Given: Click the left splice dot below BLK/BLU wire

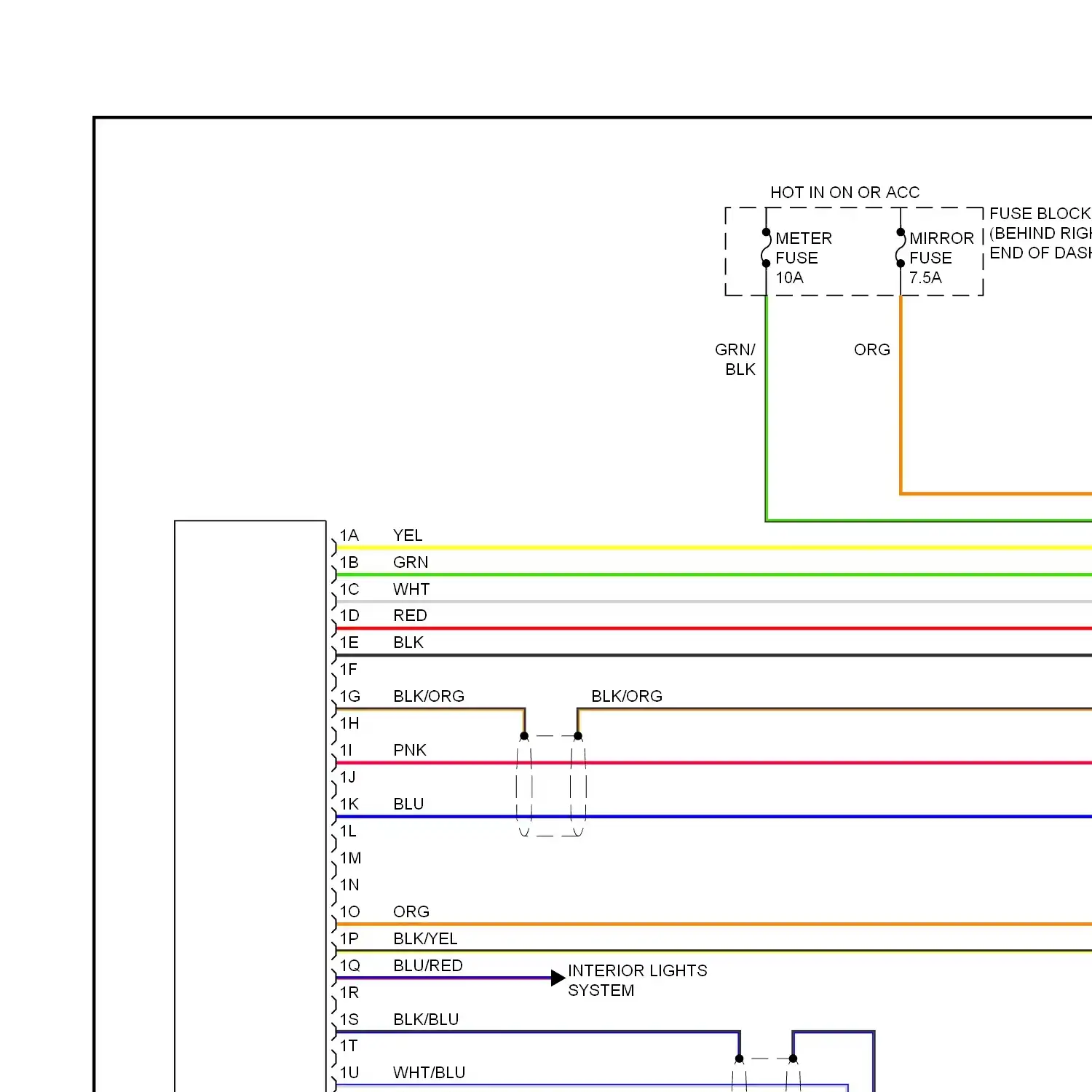Looking at the screenshot, I should click(x=739, y=1059).
